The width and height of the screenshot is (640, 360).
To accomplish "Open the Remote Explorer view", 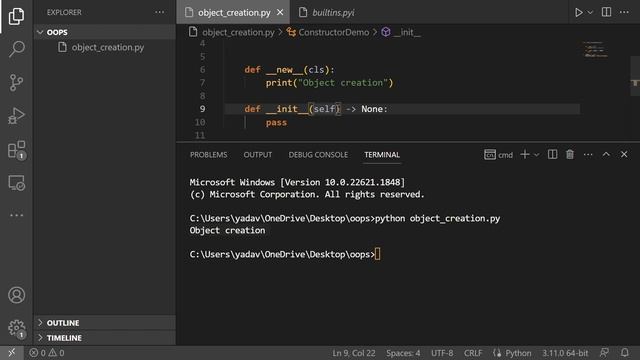I will click(16, 182).
